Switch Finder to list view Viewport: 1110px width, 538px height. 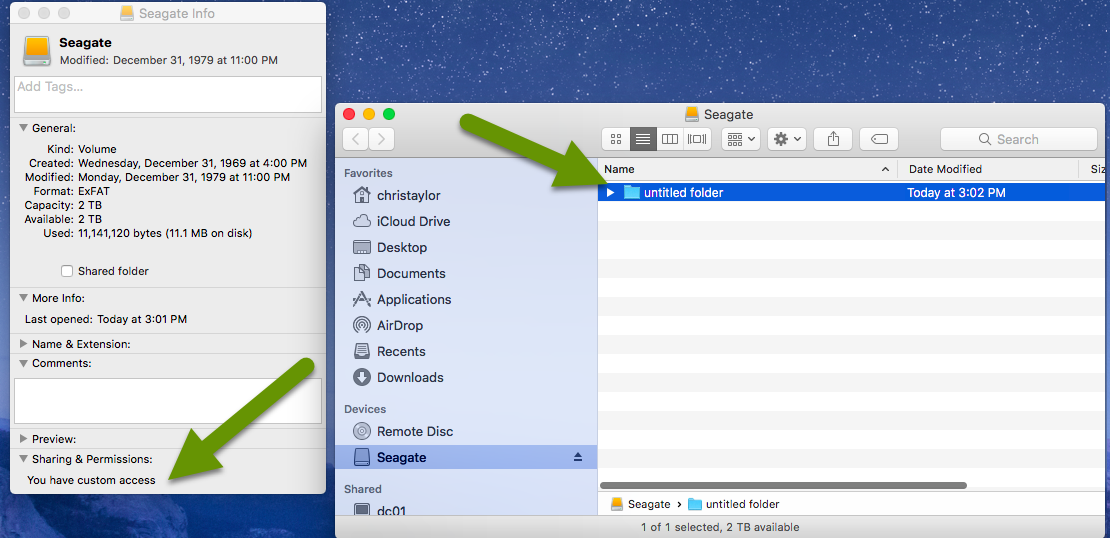tap(643, 139)
